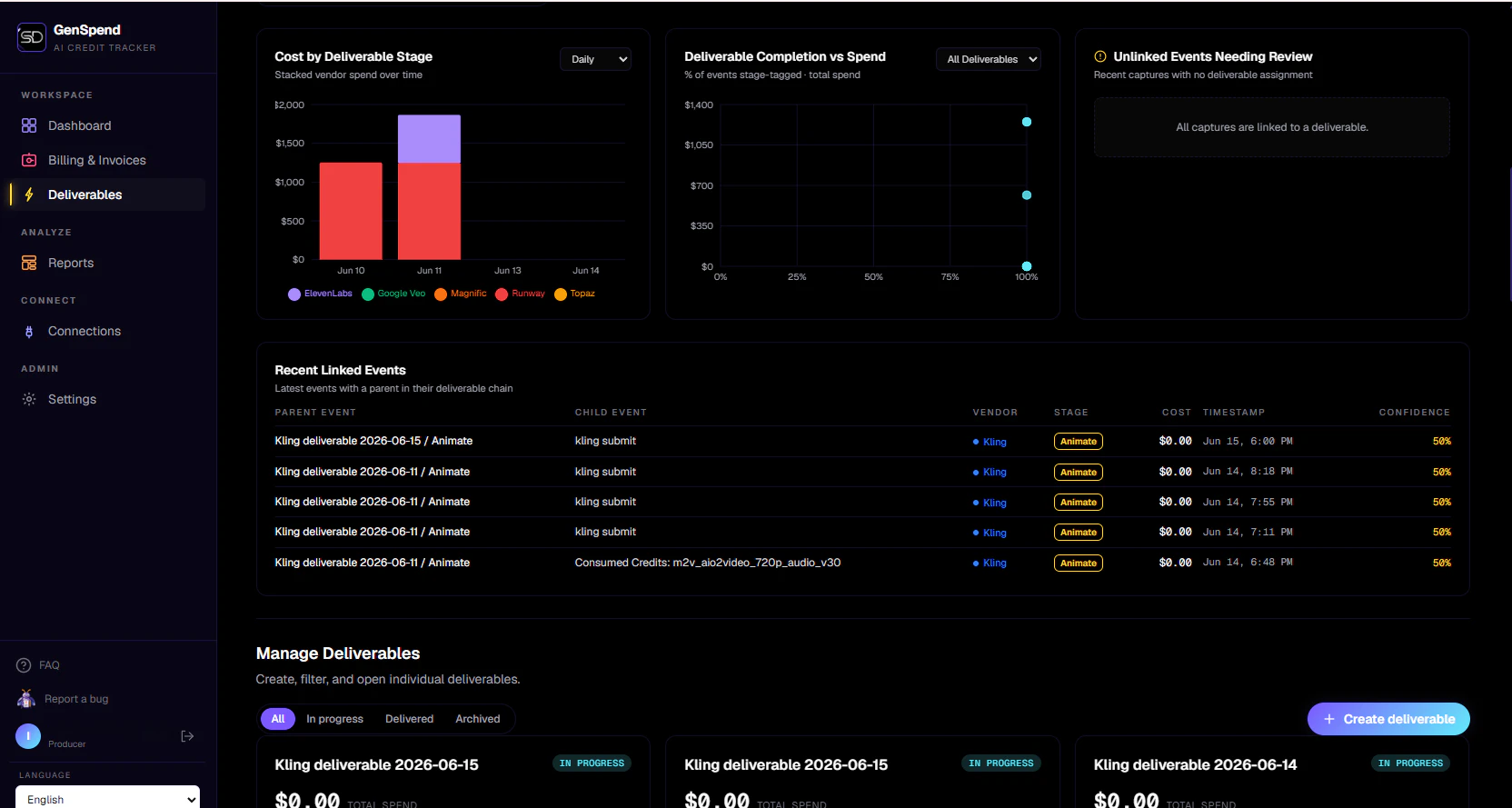Toggle the ElevenLabs legend series
The height and width of the screenshot is (808, 1512).
point(320,294)
